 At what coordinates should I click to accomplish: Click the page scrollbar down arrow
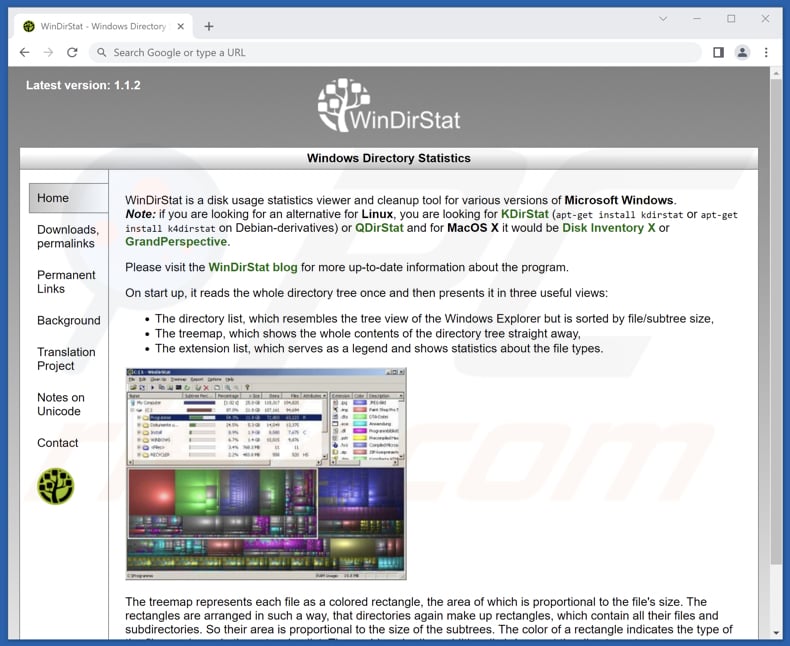click(x=776, y=633)
